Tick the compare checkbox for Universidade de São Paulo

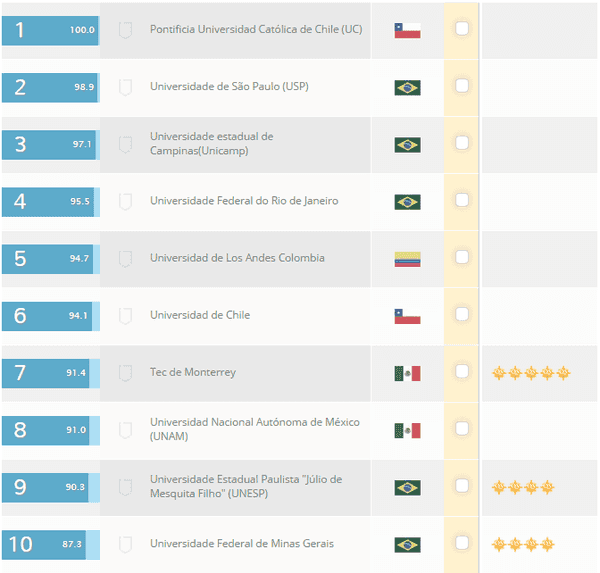point(462,86)
